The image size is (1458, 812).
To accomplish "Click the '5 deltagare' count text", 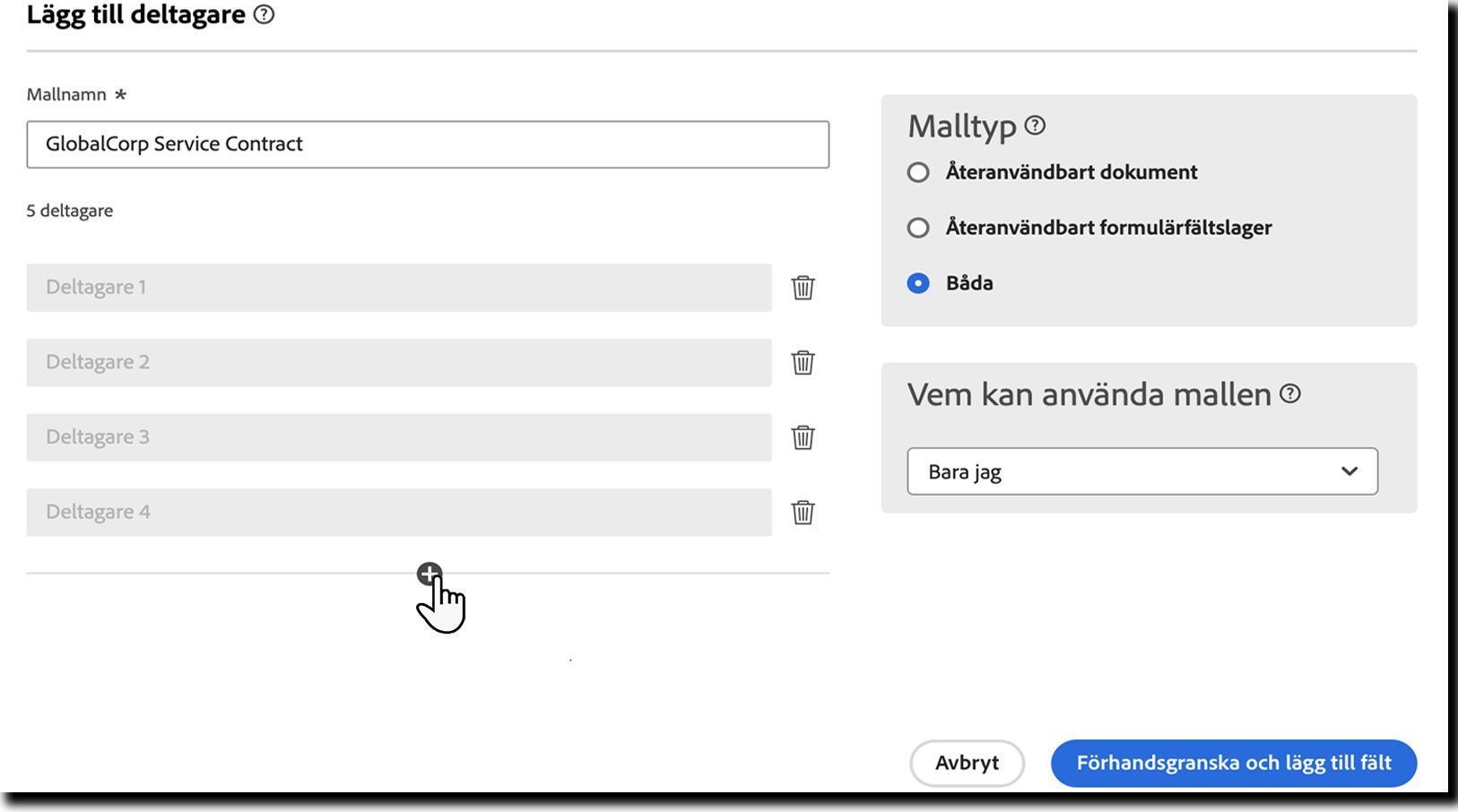I will click(70, 211).
